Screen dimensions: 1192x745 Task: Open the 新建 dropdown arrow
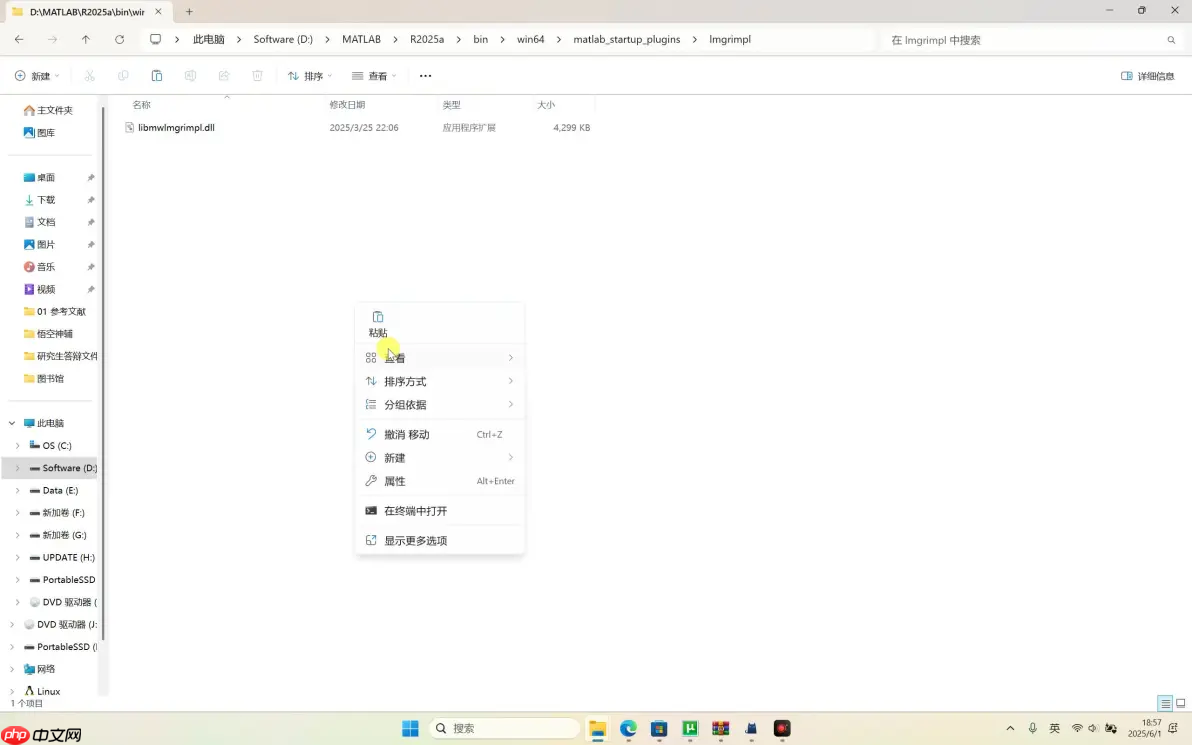(x=58, y=75)
